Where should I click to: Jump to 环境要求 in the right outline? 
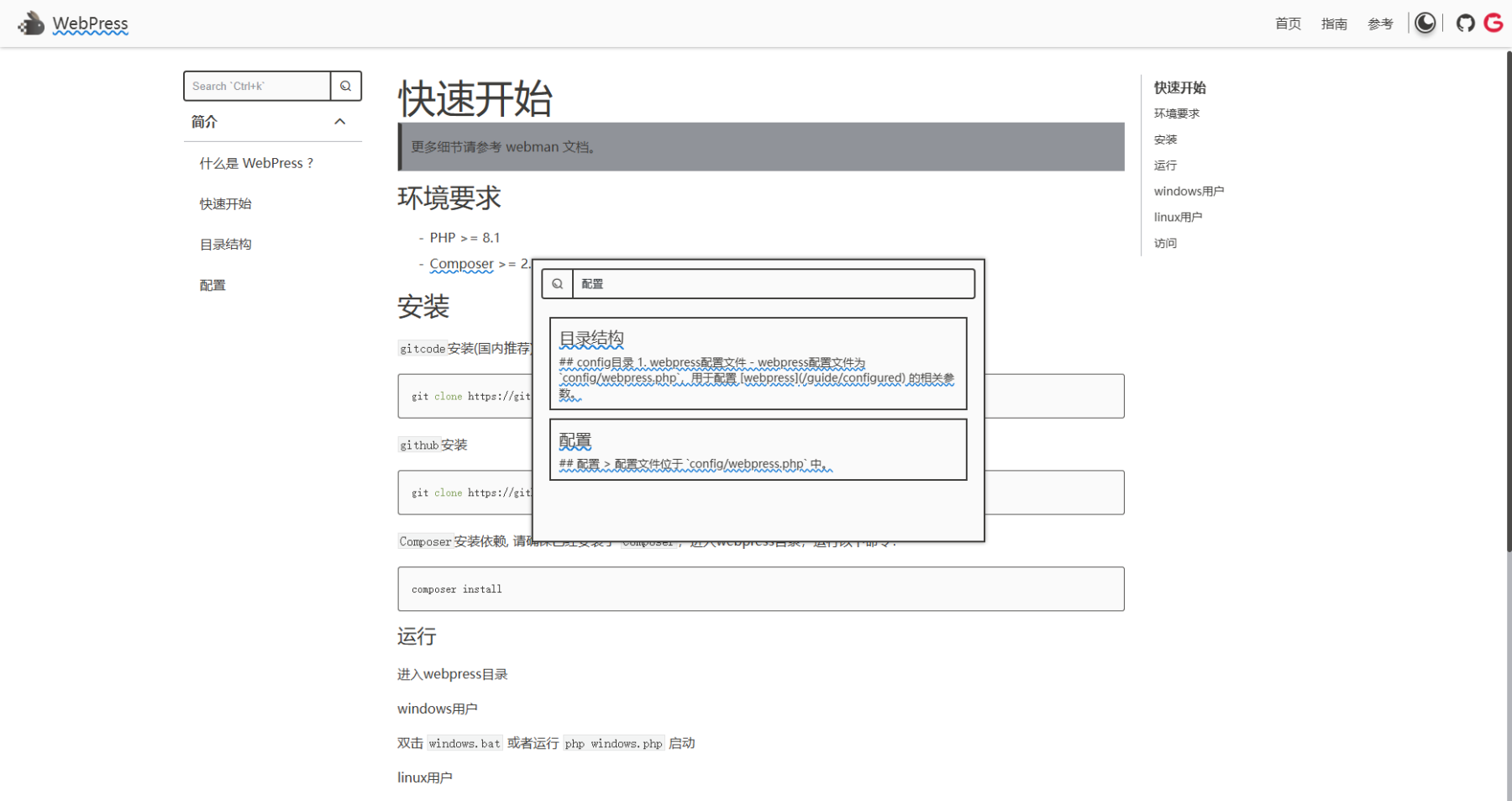tap(1176, 113)
